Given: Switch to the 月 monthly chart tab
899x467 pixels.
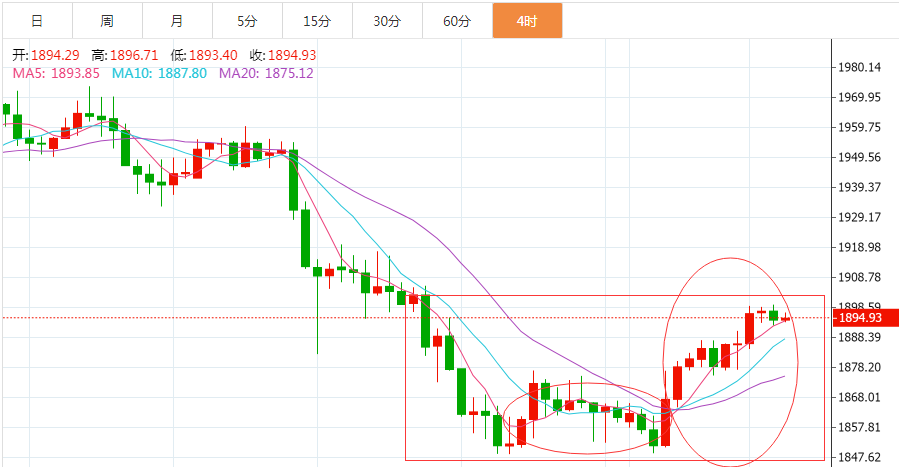Looking at the screenshot, I should 177,21.
